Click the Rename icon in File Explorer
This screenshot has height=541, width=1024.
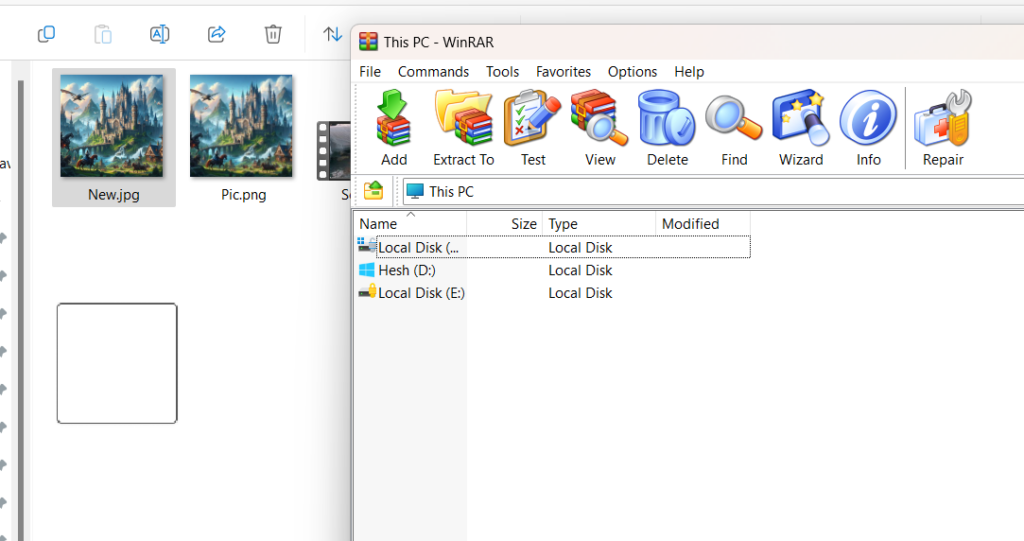[x=160, y=34]
